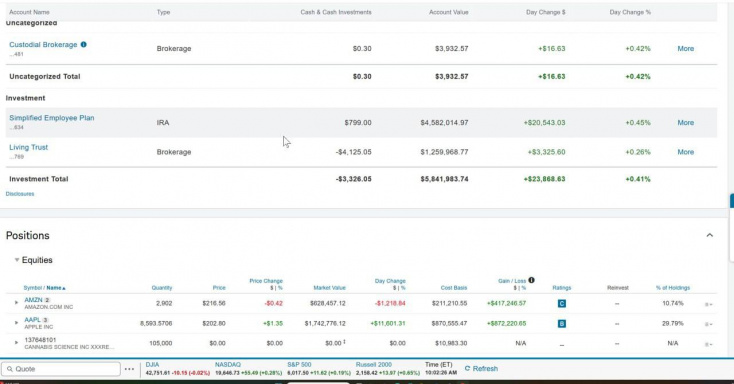Collapse the Positions section chevron
Viewport: 734px width, 384px height.
pos(710,235)
